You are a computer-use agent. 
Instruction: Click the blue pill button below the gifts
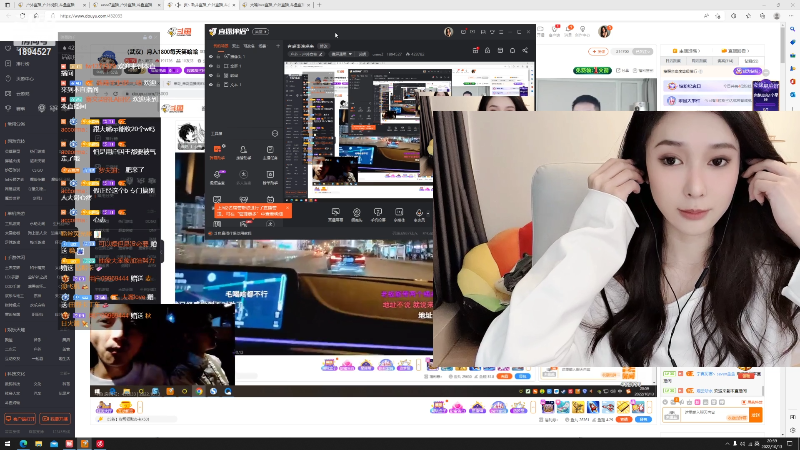[644, 419]
